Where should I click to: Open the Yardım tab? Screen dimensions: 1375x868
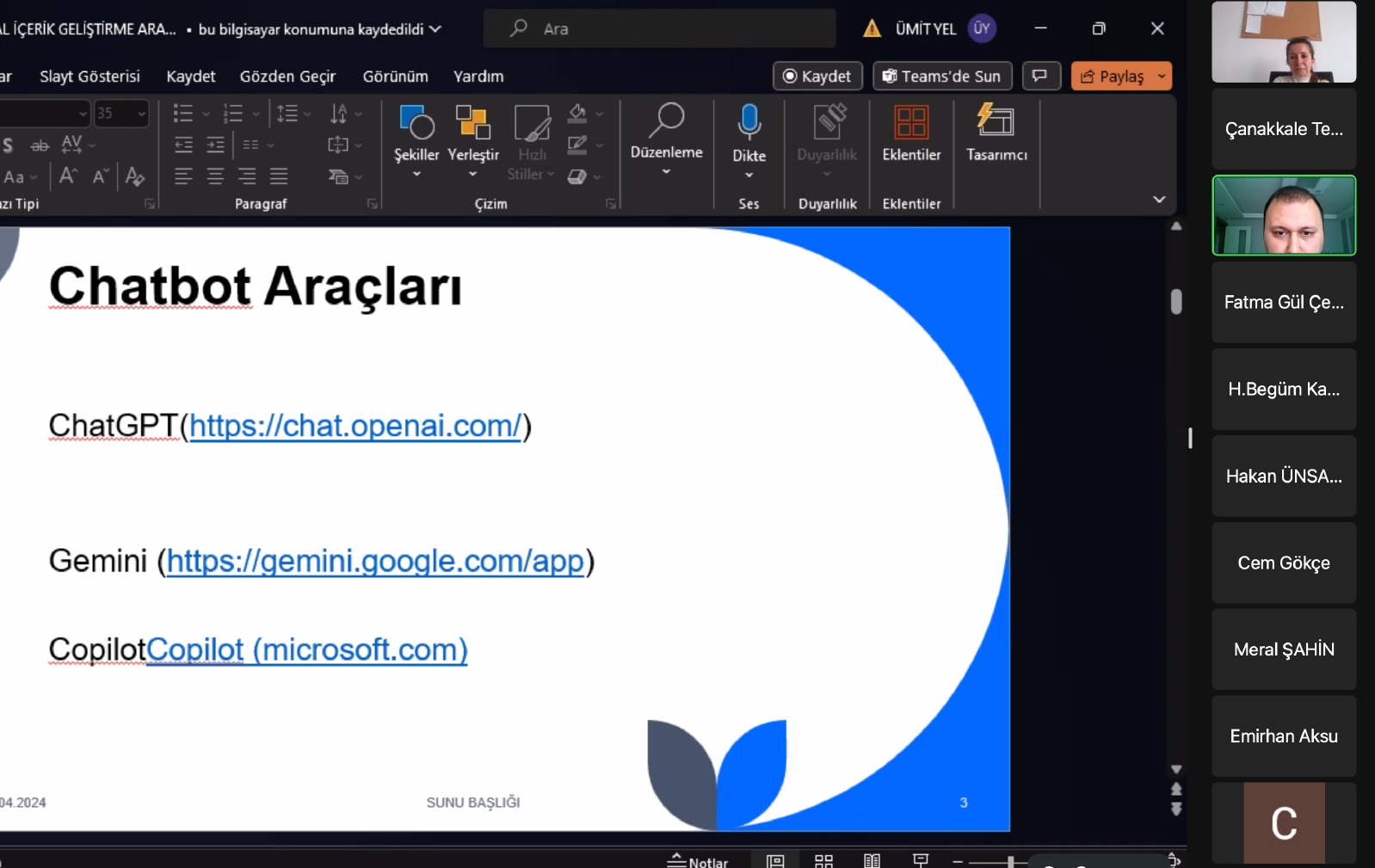478,76
